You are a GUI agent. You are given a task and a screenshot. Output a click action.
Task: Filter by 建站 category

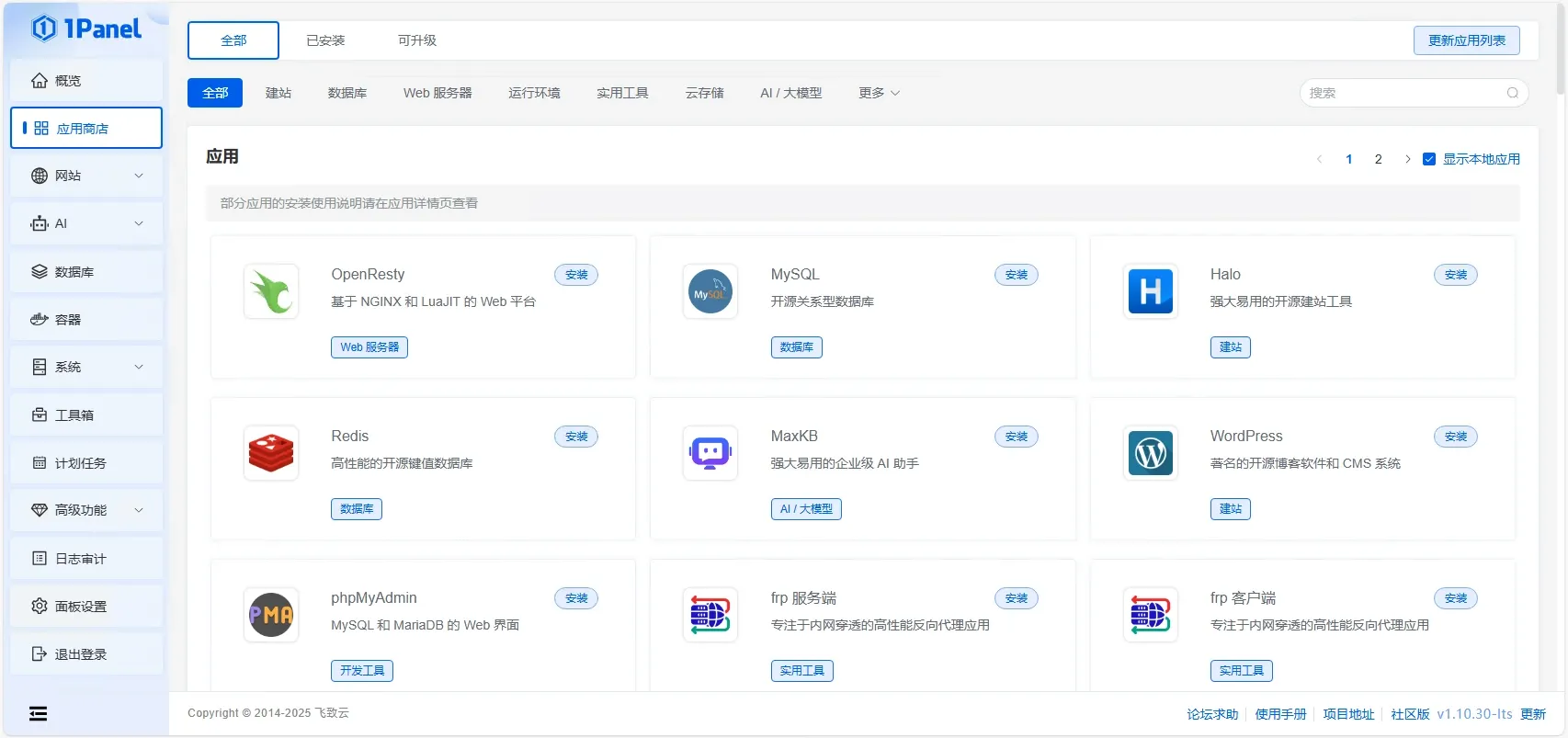(278, 93)
